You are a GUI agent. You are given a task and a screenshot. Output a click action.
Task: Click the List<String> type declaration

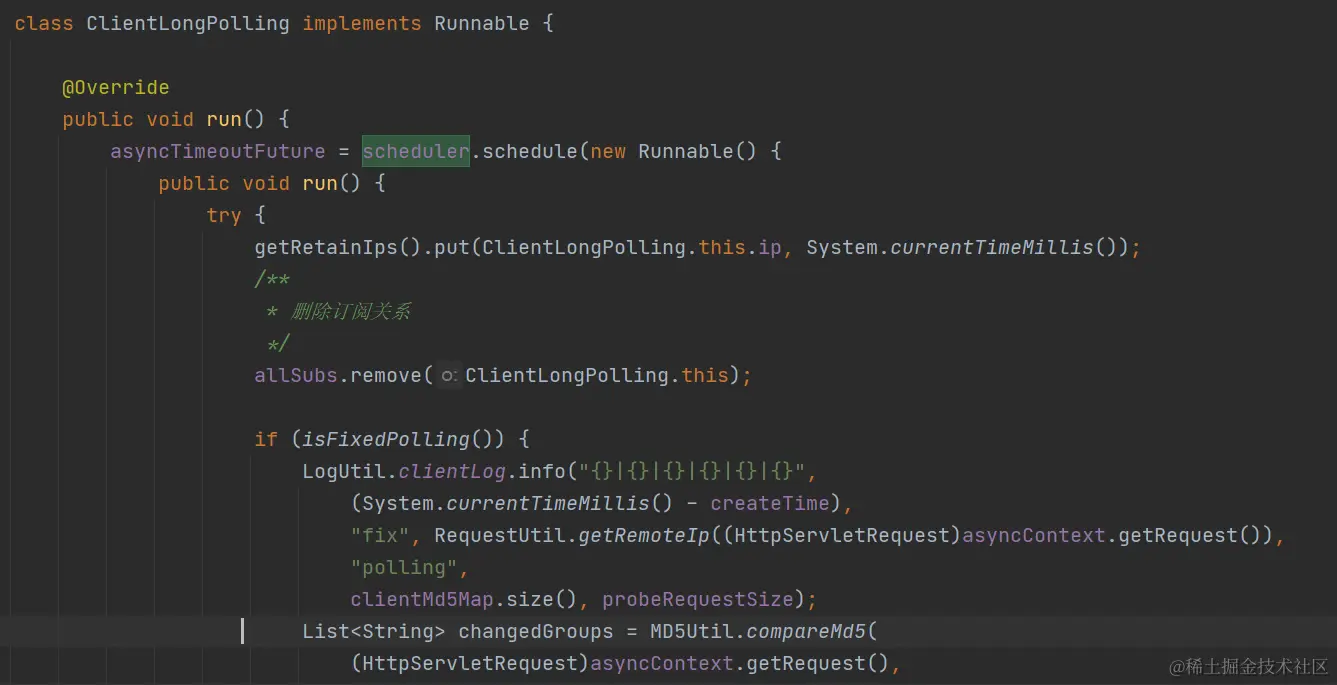click(x=374, y=631)
